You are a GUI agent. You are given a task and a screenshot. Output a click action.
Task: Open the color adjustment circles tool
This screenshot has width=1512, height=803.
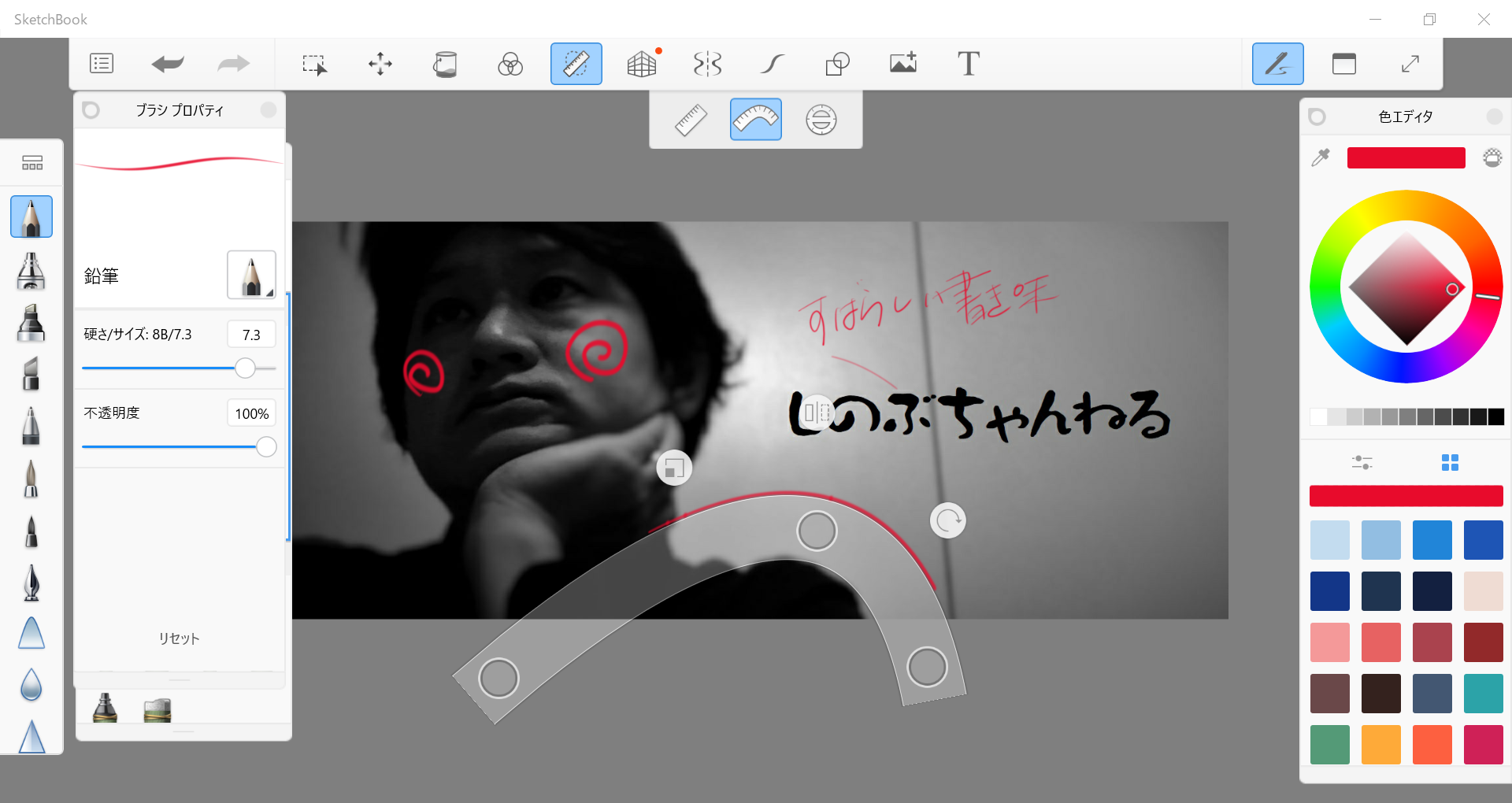click(x=510, y=64)
